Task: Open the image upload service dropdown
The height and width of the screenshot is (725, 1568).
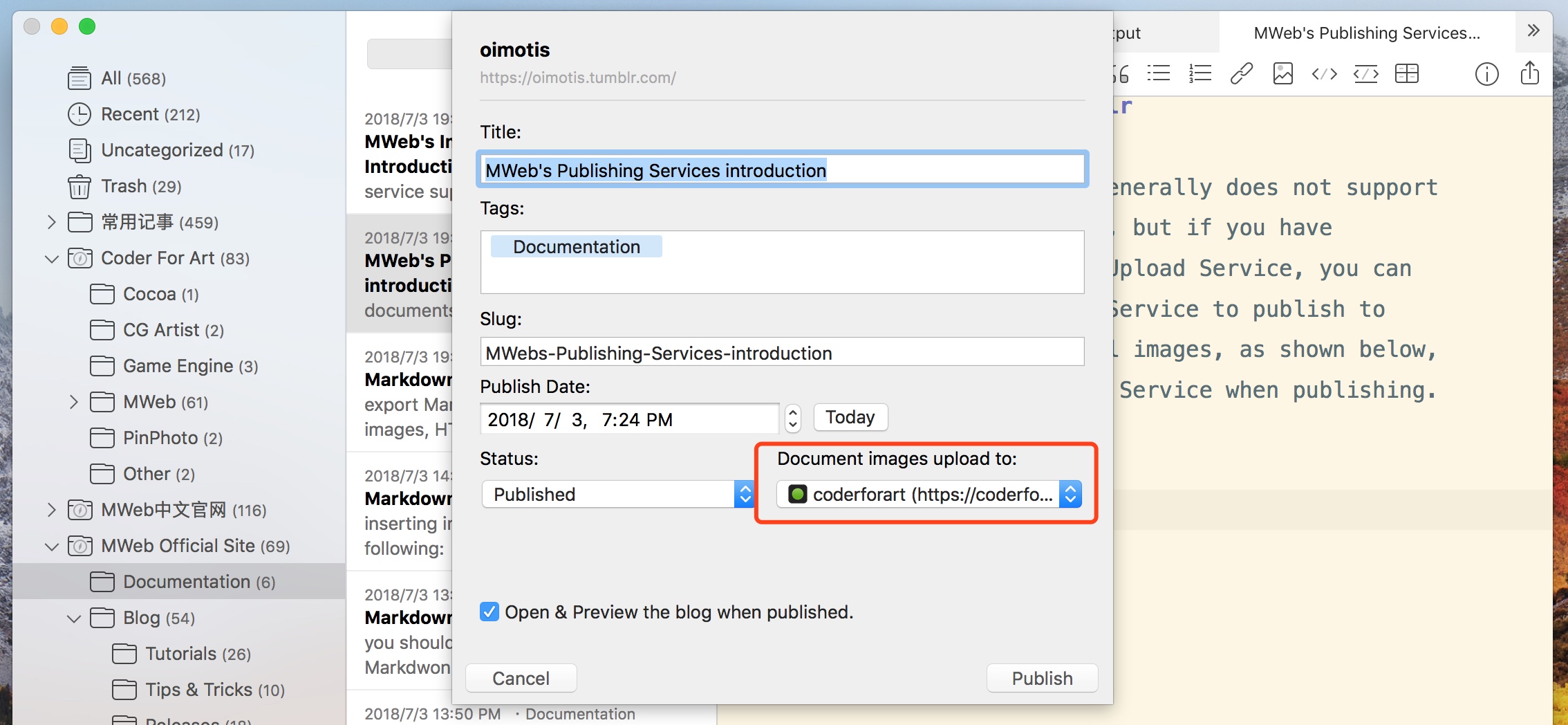Action: (929, 494)
